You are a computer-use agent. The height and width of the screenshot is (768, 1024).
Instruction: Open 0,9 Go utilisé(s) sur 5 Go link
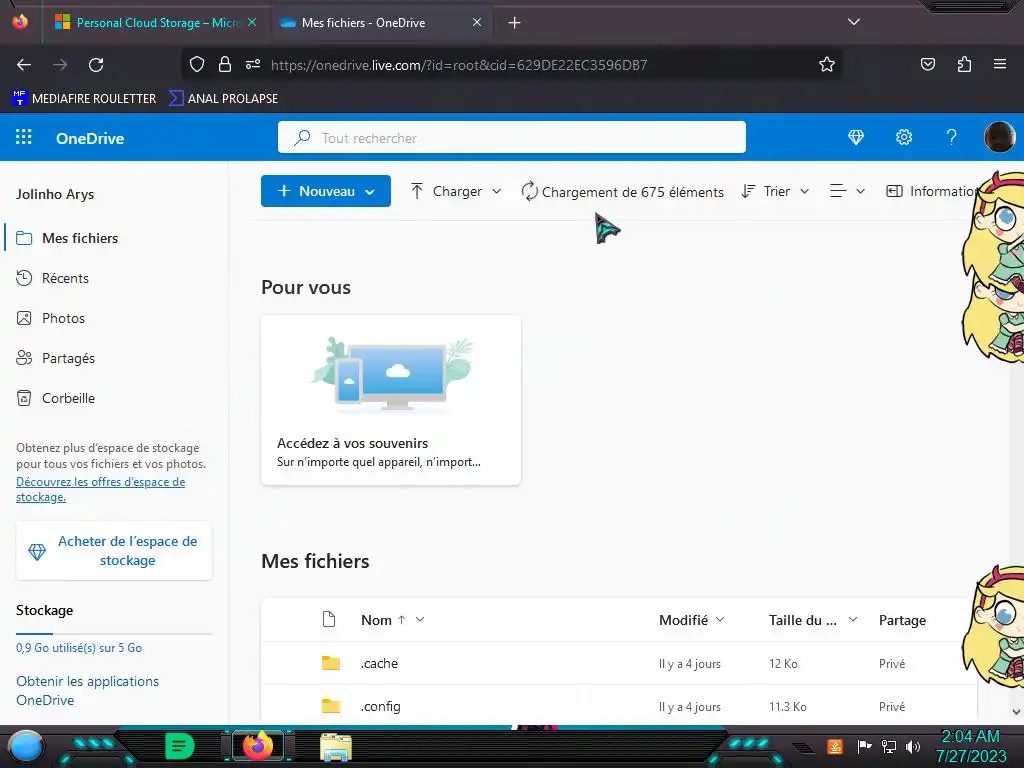pos(79,648)
